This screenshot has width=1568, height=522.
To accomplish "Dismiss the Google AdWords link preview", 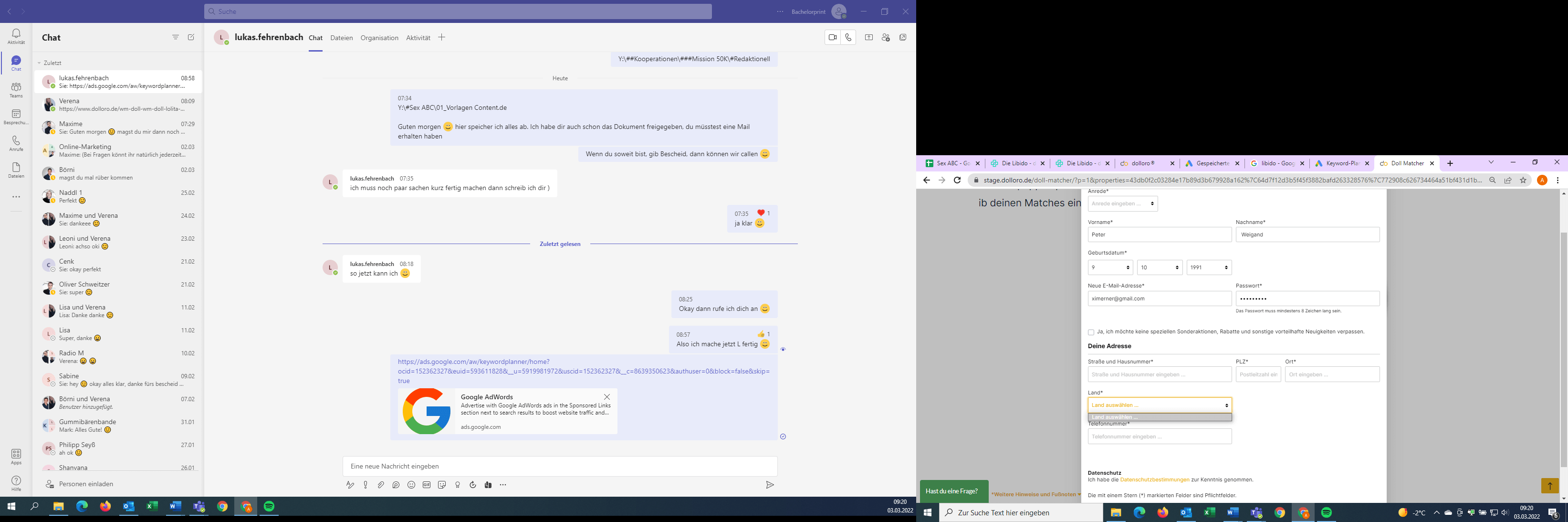I will pyautogui.click(x=607, y=396).
